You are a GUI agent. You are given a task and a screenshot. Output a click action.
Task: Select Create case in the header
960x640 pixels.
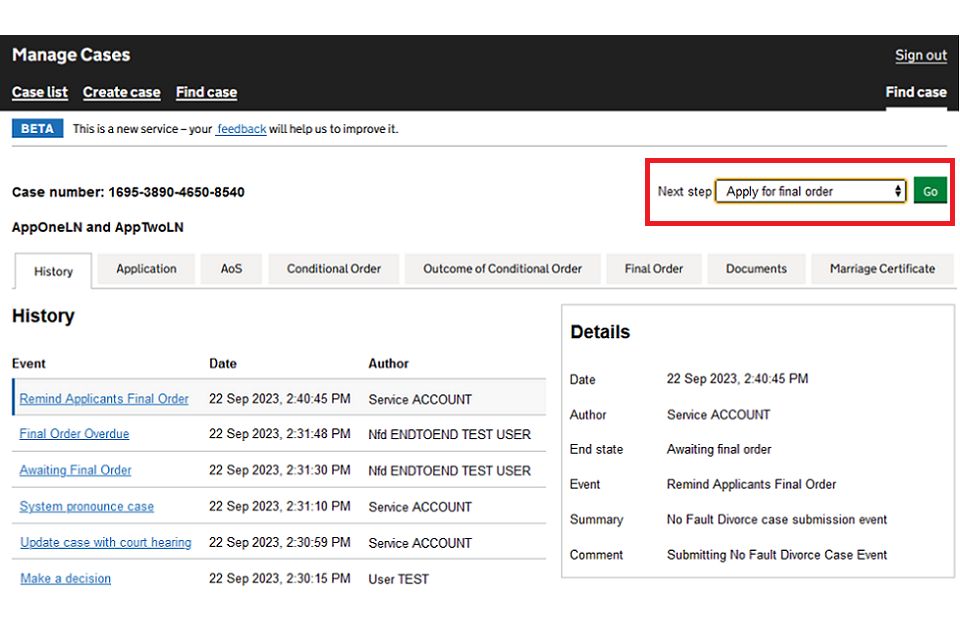[x=121, y=92]
